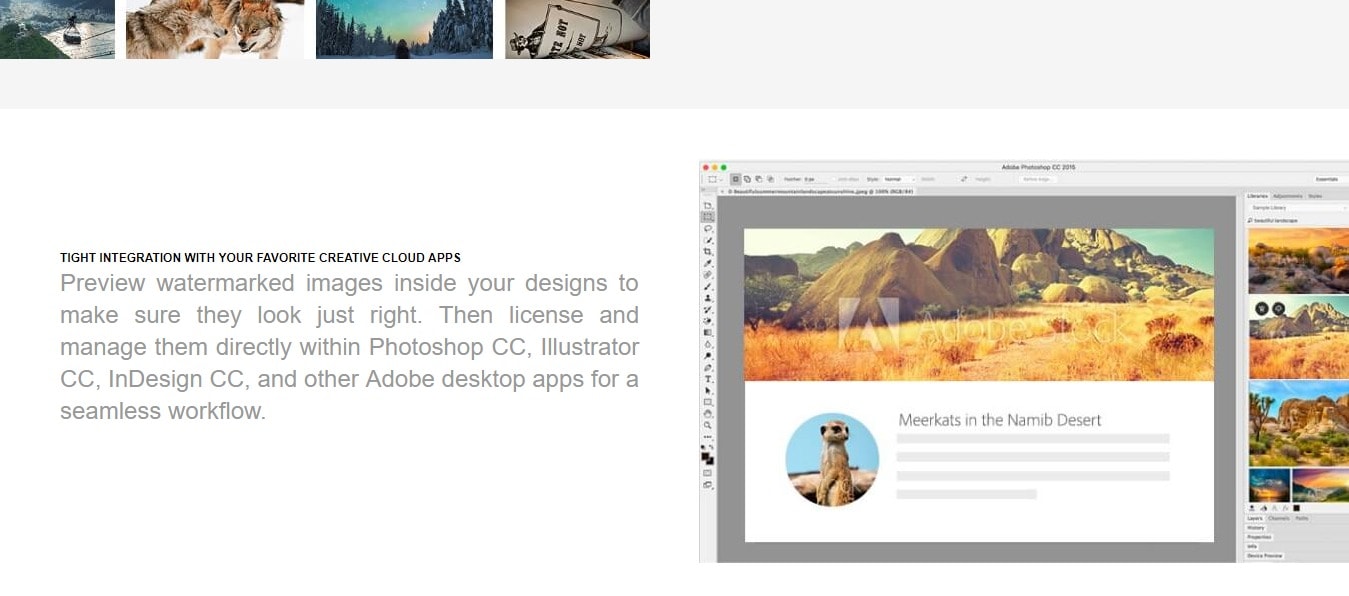Switch to the Paths tab
This screenshot has height=596, width=1349.
[x=1302, y=518]
